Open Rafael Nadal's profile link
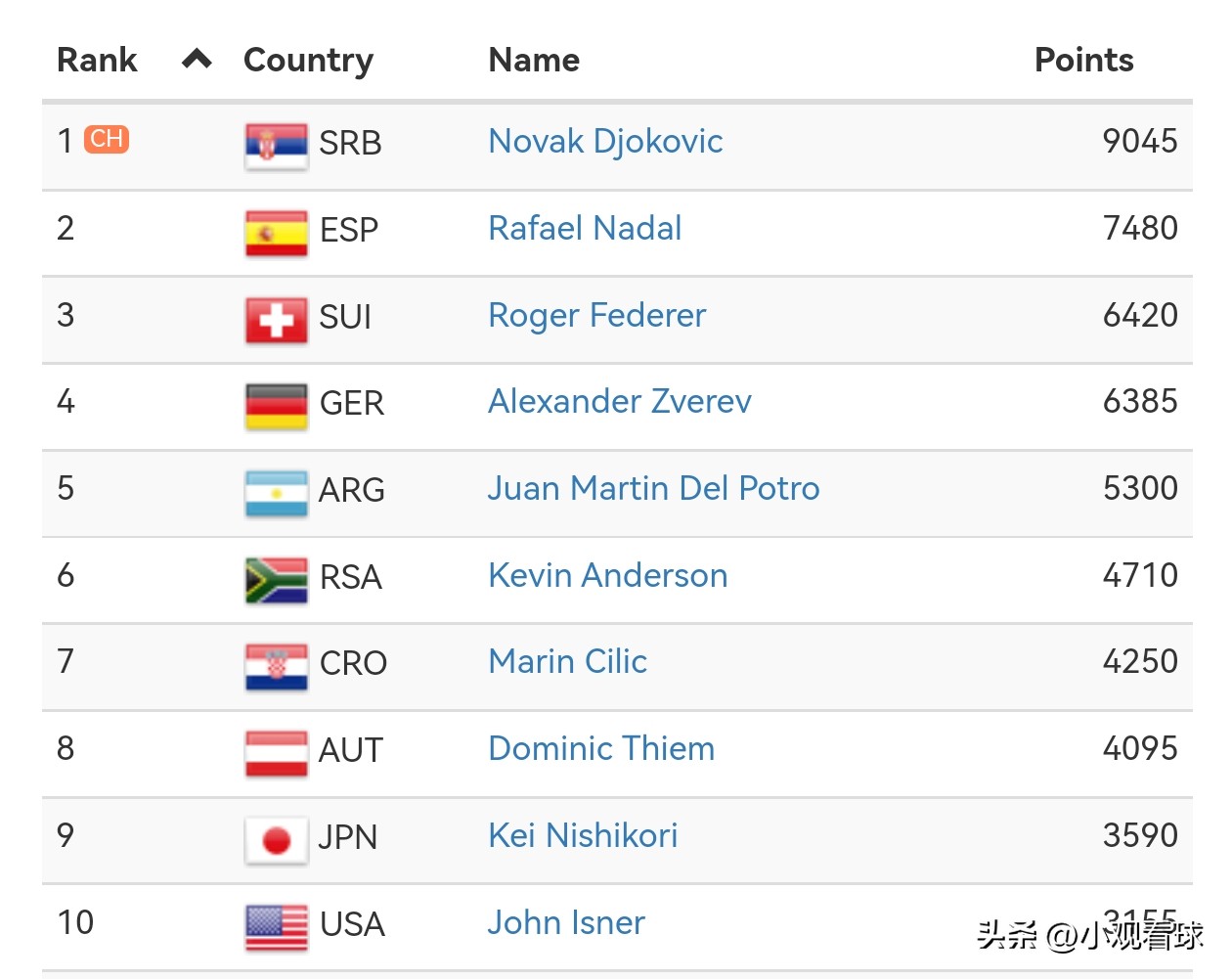The width and height of the screenshot is (1232, 979). pos(585,229)
